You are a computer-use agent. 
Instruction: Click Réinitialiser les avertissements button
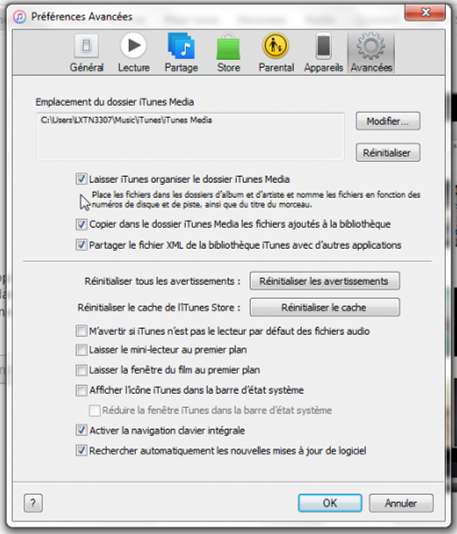(325, 281)
